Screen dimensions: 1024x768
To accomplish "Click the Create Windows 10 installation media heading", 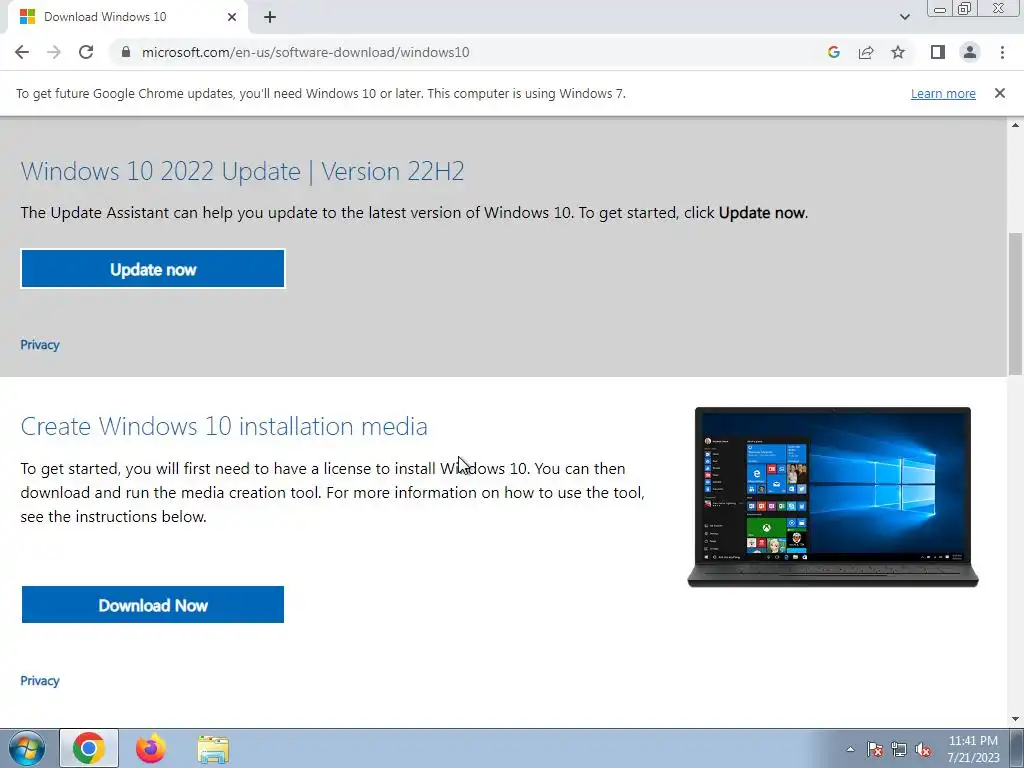I will [224, 426].
